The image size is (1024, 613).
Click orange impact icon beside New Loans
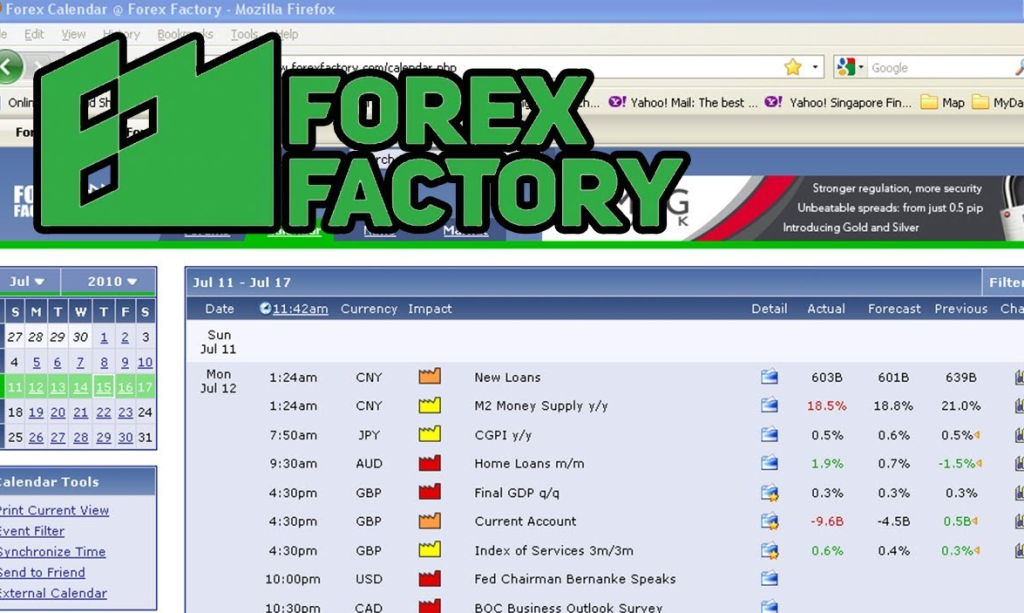click(430, 377)
